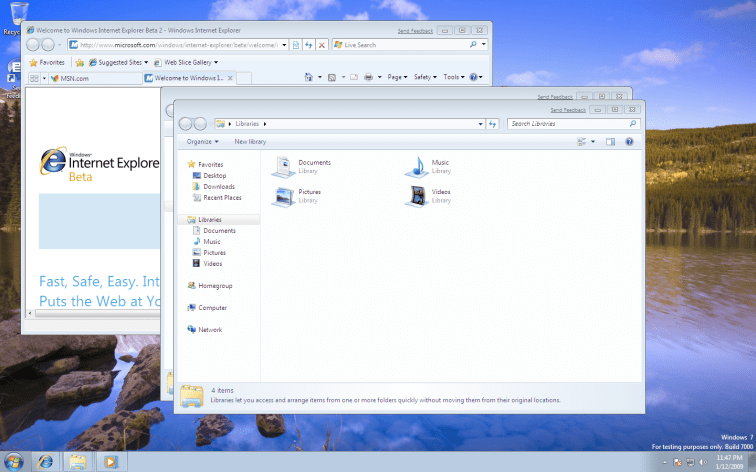
Task: Open the Start menu orb
Action: click(x=14, y=462)
